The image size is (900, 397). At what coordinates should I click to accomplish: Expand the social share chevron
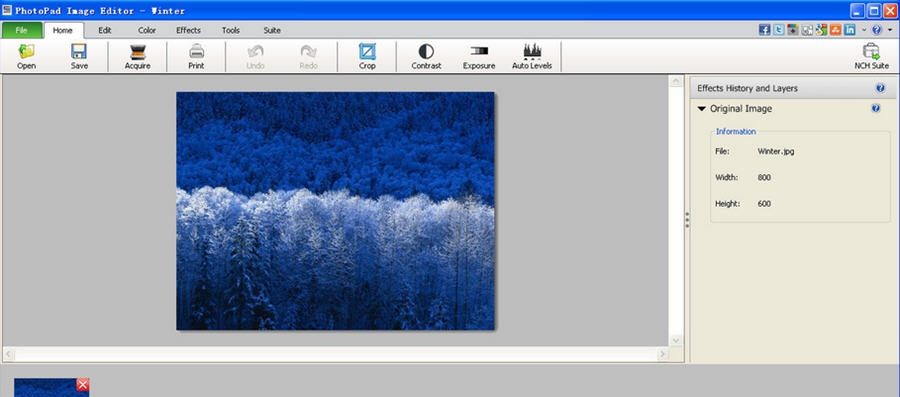[x=864, y=30]
